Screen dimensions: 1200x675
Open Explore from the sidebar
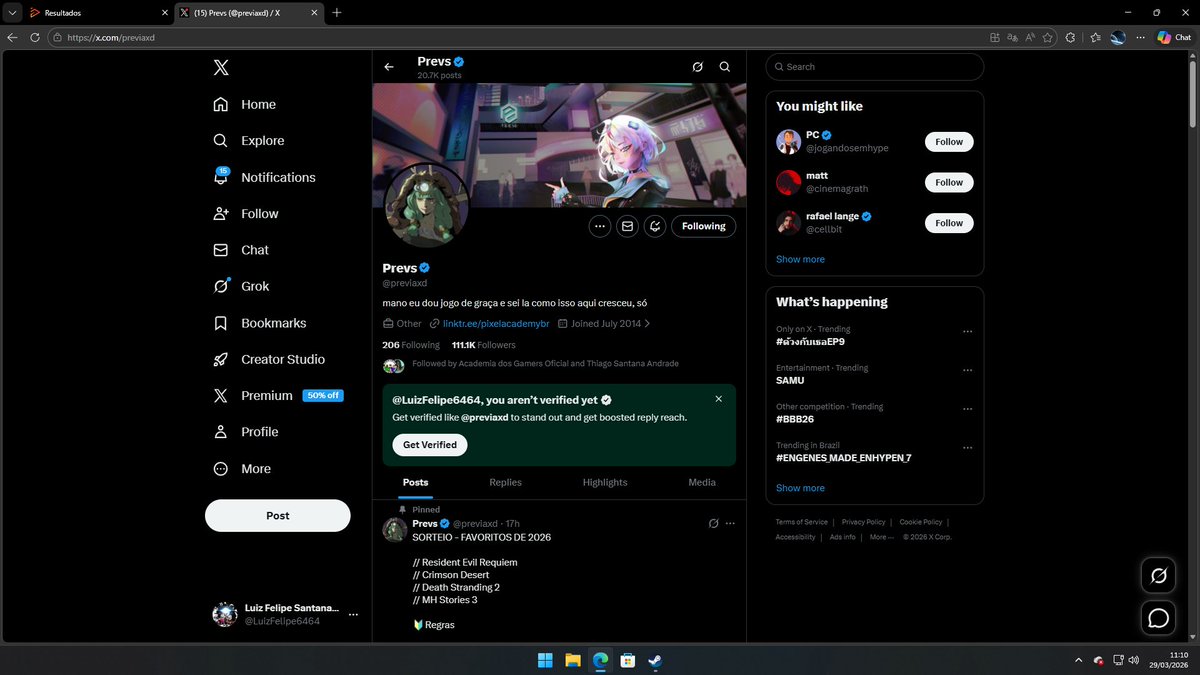point(249,141)
